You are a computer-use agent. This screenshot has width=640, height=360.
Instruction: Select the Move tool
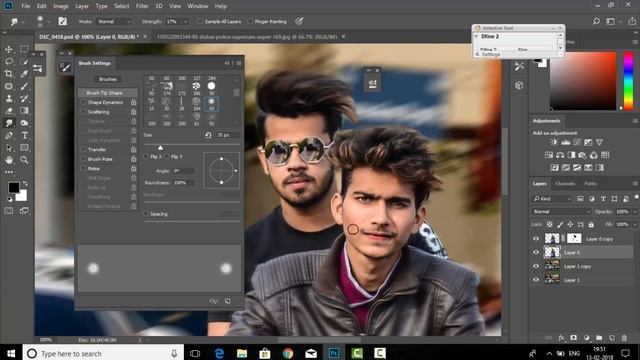coord(9,49)
